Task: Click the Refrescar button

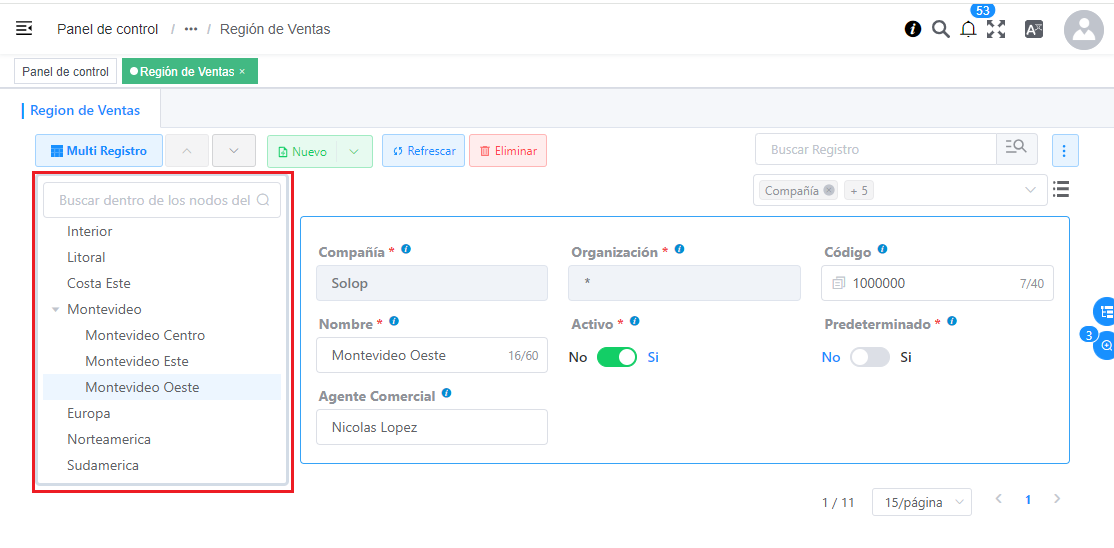Action: tap(423, 151)
